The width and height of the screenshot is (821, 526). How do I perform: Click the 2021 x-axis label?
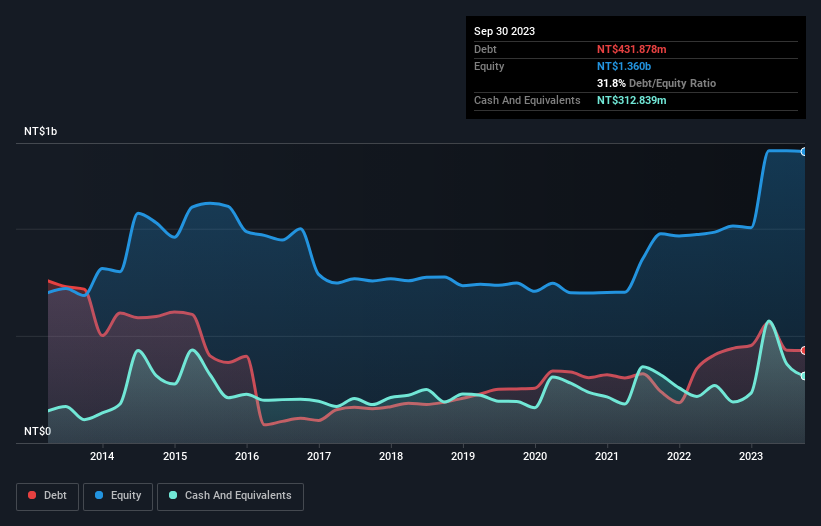[607, 456]
